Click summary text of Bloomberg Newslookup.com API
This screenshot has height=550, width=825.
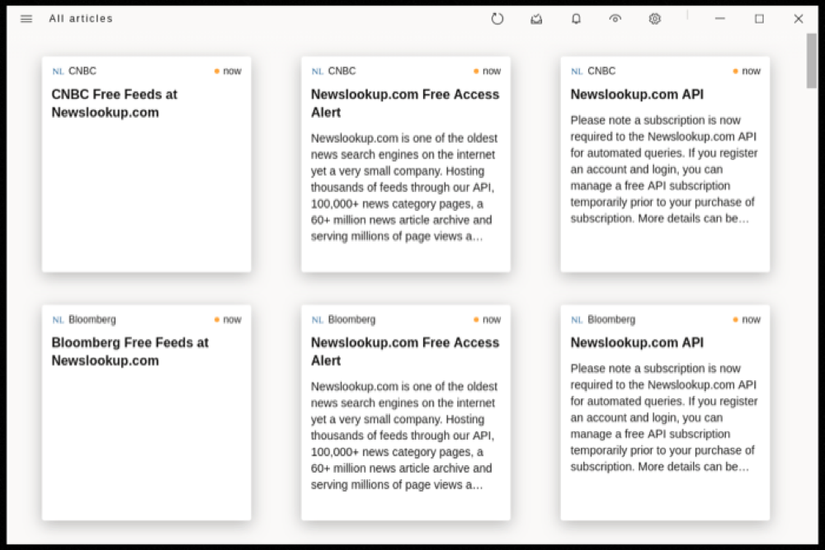[663, 418]
